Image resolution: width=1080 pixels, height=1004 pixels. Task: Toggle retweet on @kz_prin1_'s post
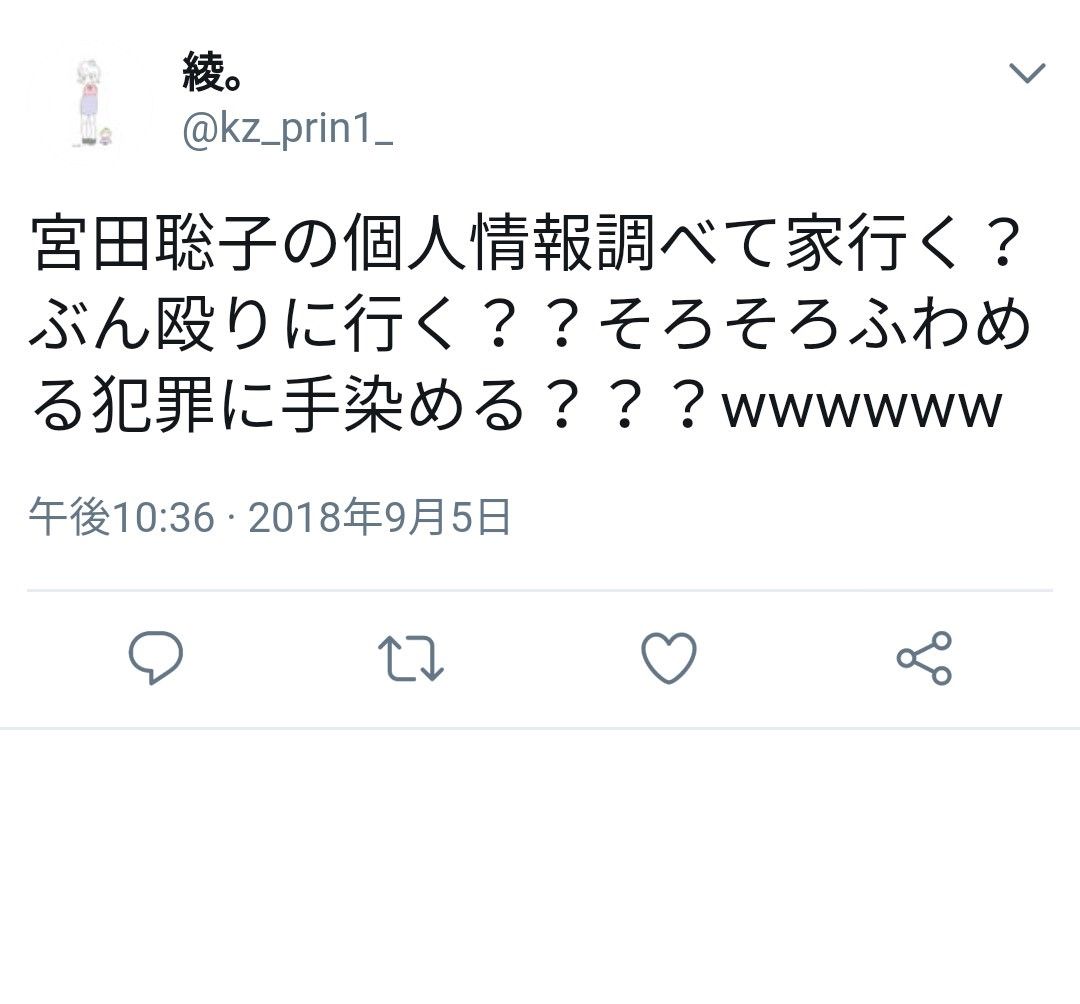coord(411,658)
